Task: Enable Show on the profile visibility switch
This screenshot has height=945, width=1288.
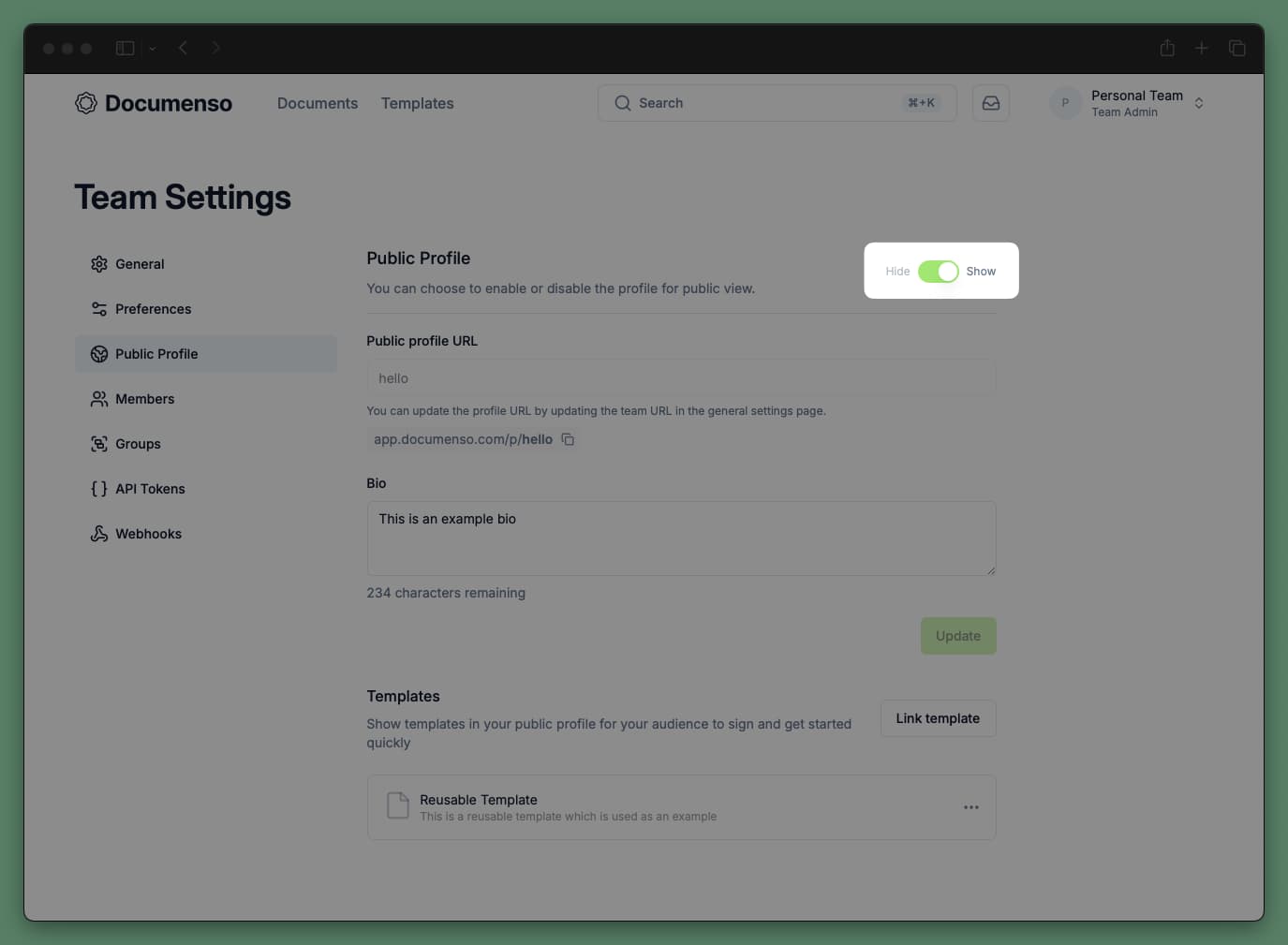Action: (980, 271)
